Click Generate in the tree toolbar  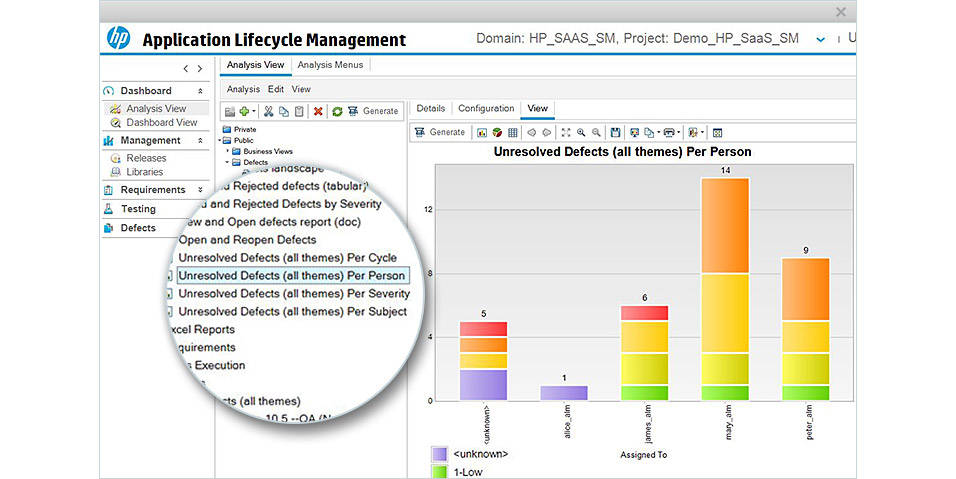point(373,111)
